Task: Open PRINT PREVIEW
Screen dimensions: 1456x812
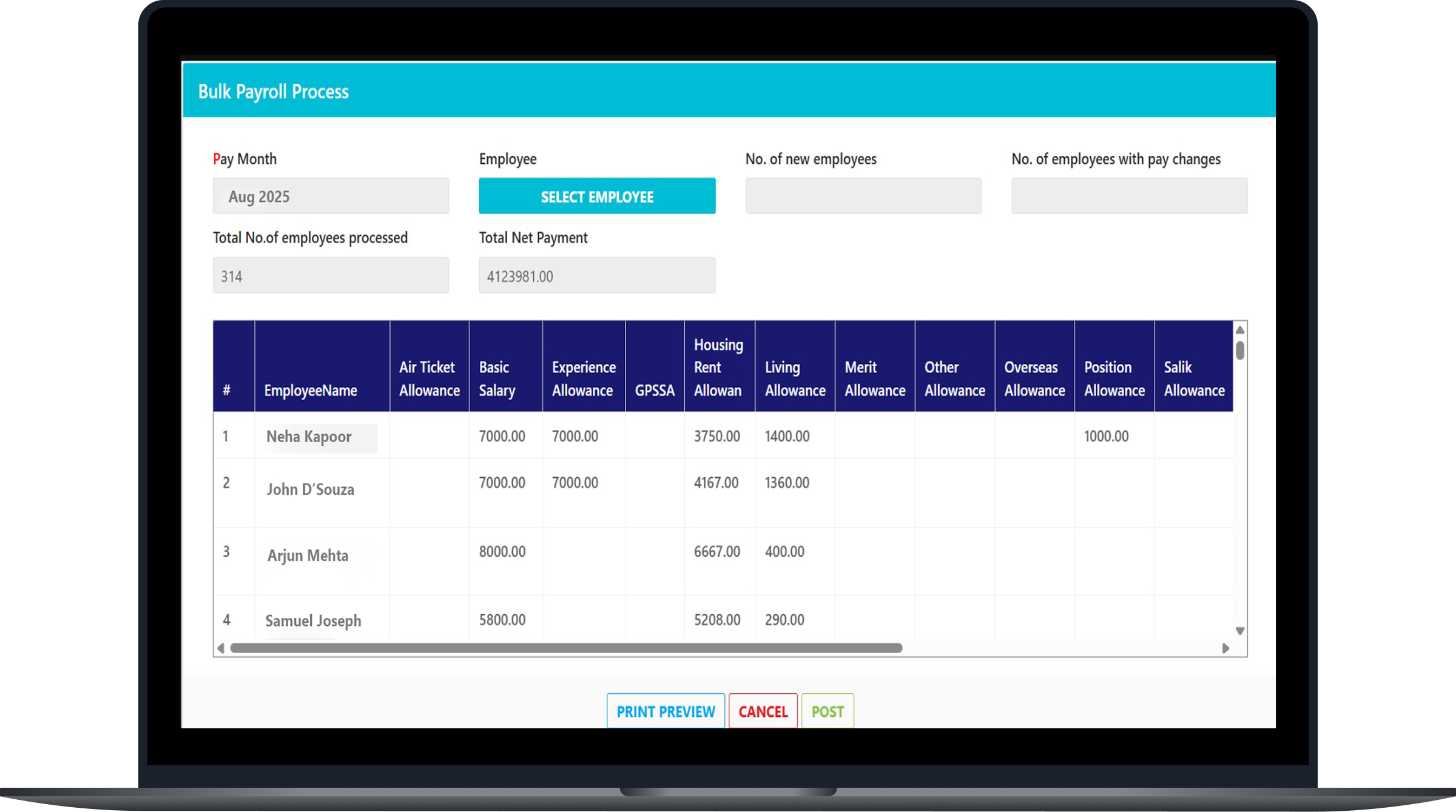Action: (666, 711)
